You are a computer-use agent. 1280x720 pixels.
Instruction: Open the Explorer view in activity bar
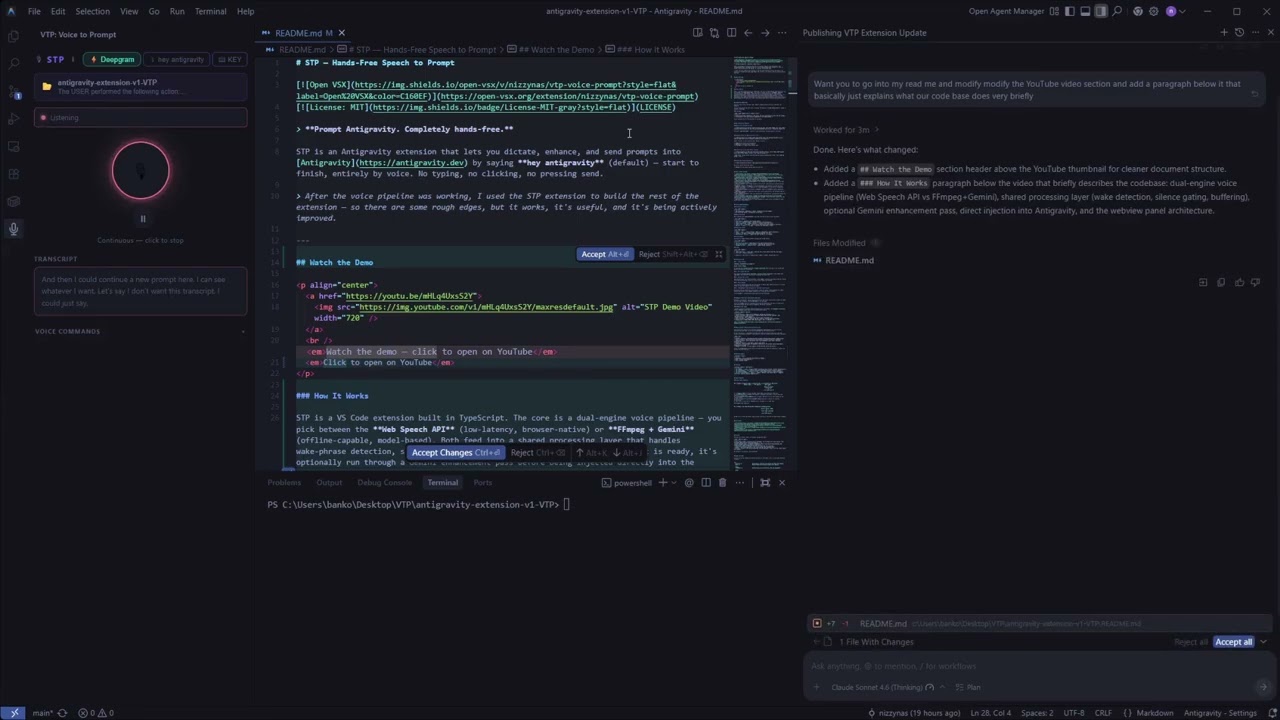pos(13,36)
